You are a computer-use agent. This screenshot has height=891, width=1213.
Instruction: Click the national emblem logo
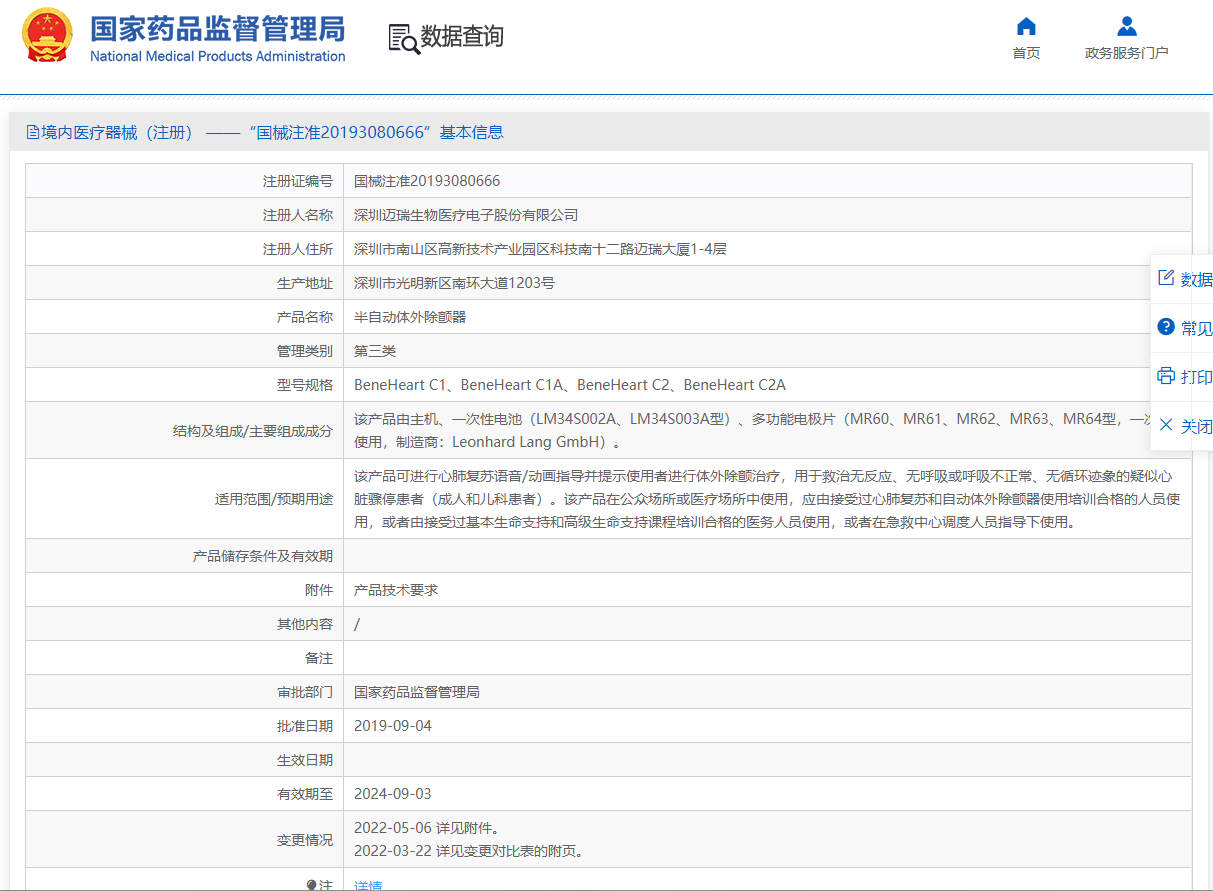pyautogui.click(x=47, y=36)
